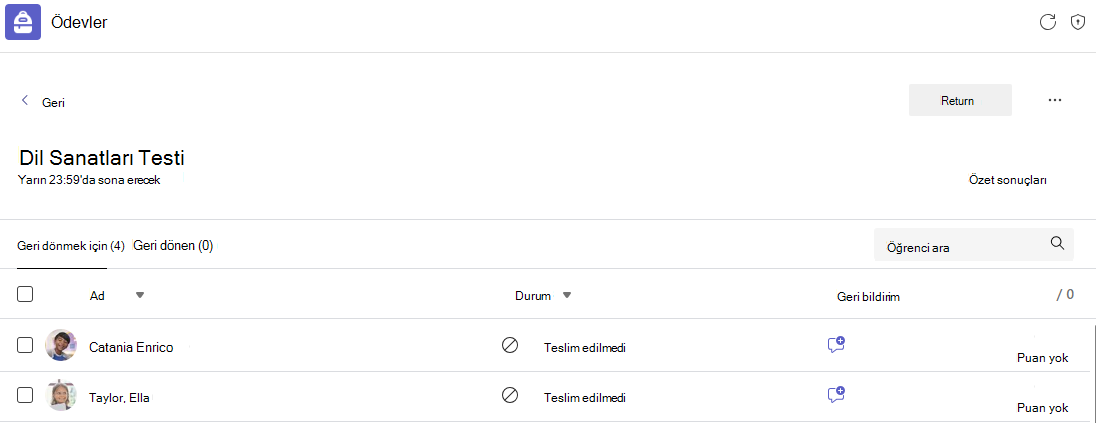
Task: Open the shield privacy icon
Action: 1078,22
